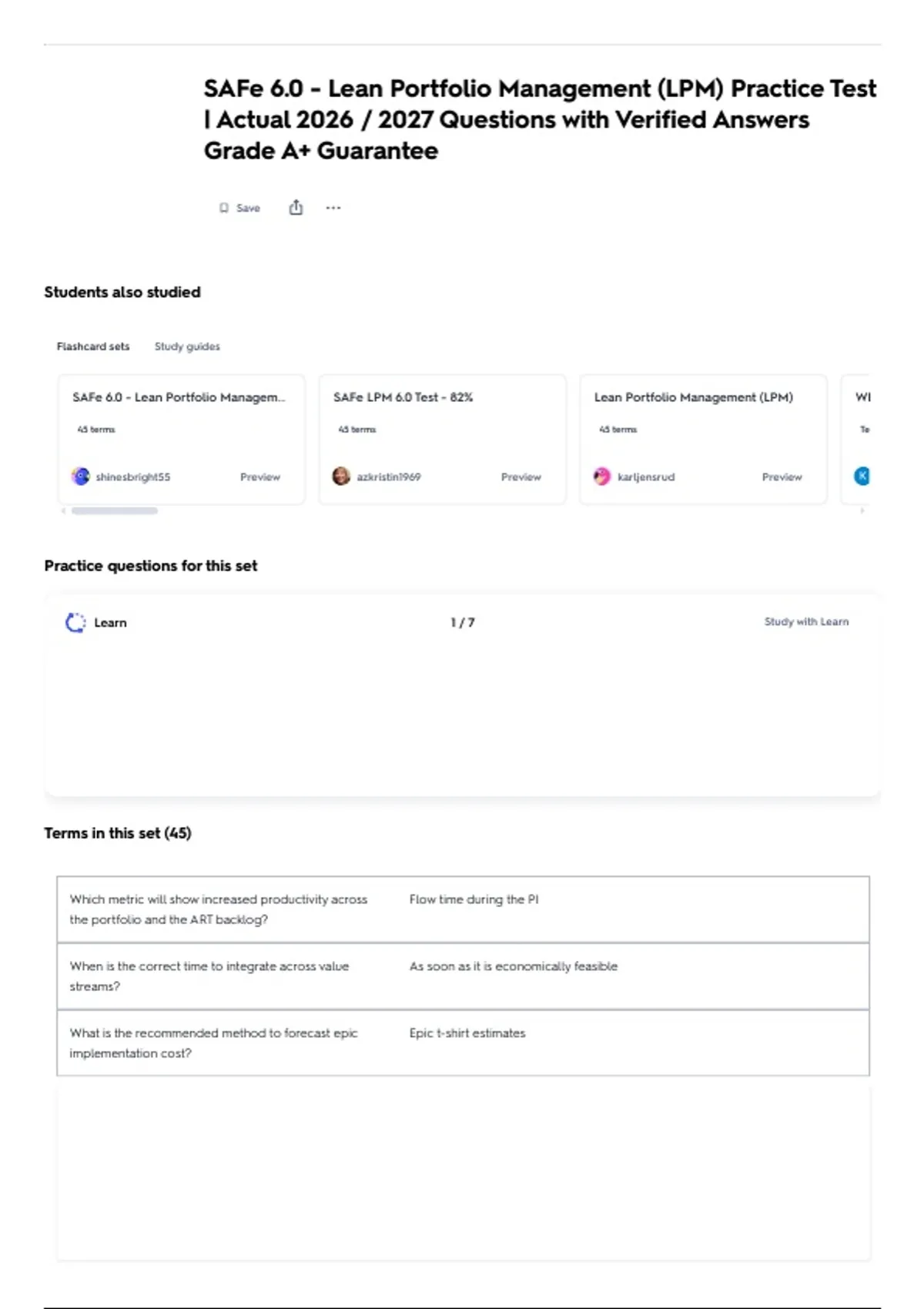Switch to the Study guides tab
The width and height of the screenshot is (924, 1309).
tap(187, 346)
